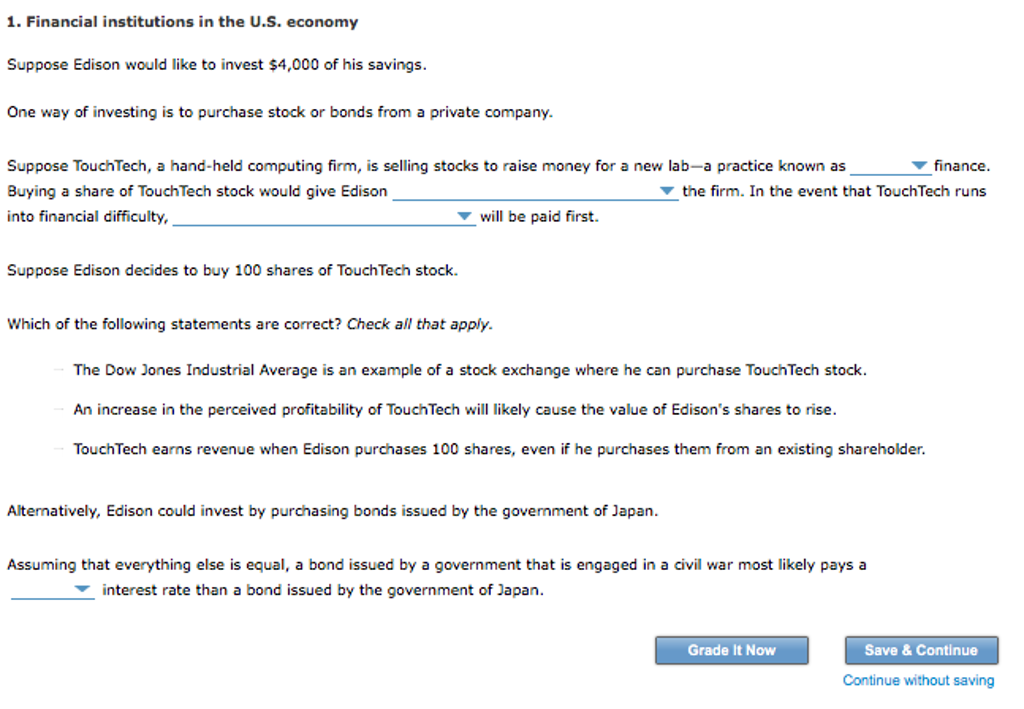Check the Dow Jones Industrial Average statement box
1024x709 pixels.
60,370
